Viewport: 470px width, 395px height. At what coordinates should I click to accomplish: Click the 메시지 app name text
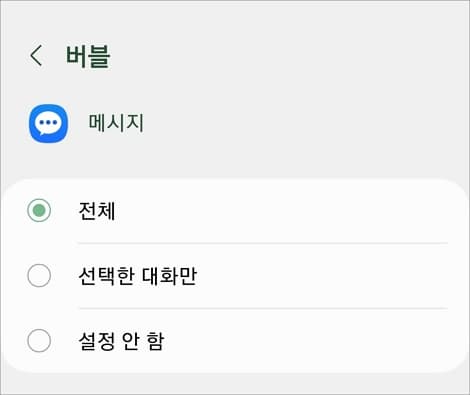click(116, 123)
